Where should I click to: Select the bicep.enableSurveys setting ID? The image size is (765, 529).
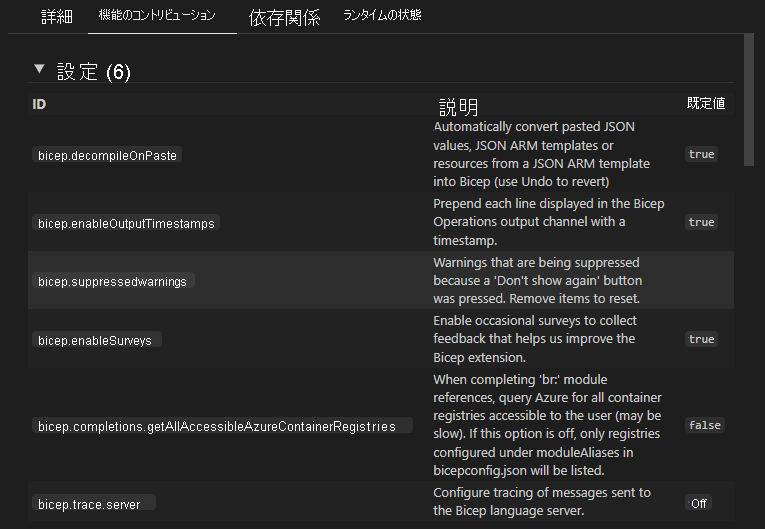coord(97,340)
